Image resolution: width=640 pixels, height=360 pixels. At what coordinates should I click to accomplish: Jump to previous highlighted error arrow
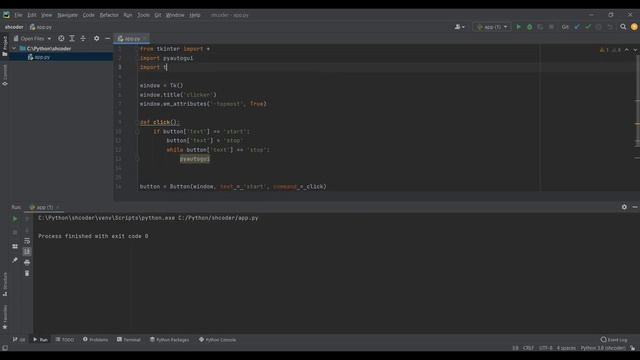627,50
